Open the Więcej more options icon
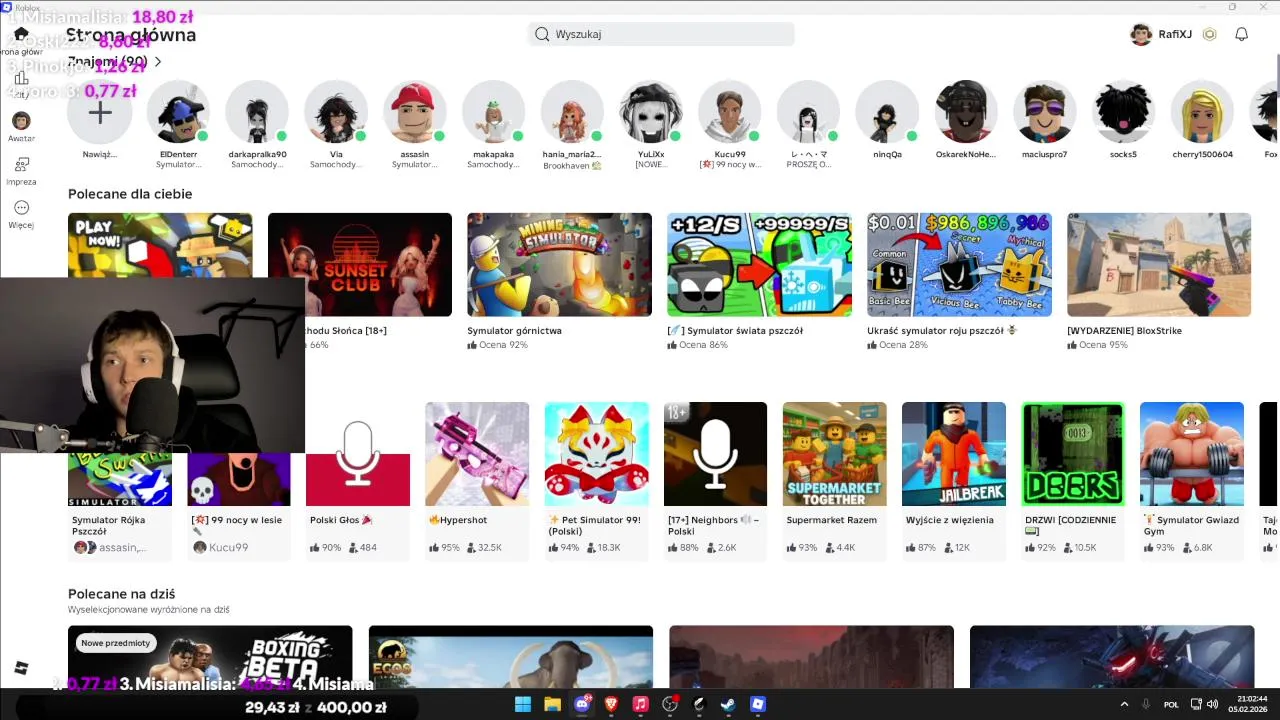Viewport: 1280px width, 720px height. [21, 208]
